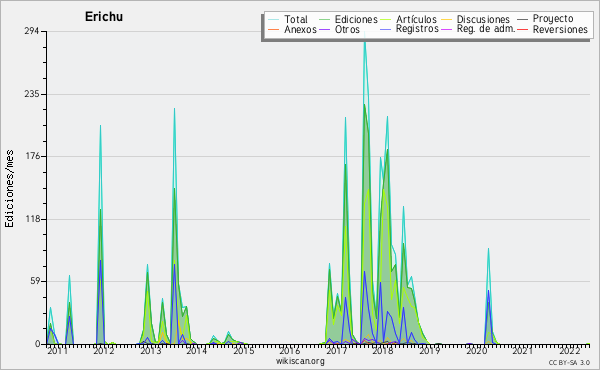Click the 2018 x-axis label

383,350
